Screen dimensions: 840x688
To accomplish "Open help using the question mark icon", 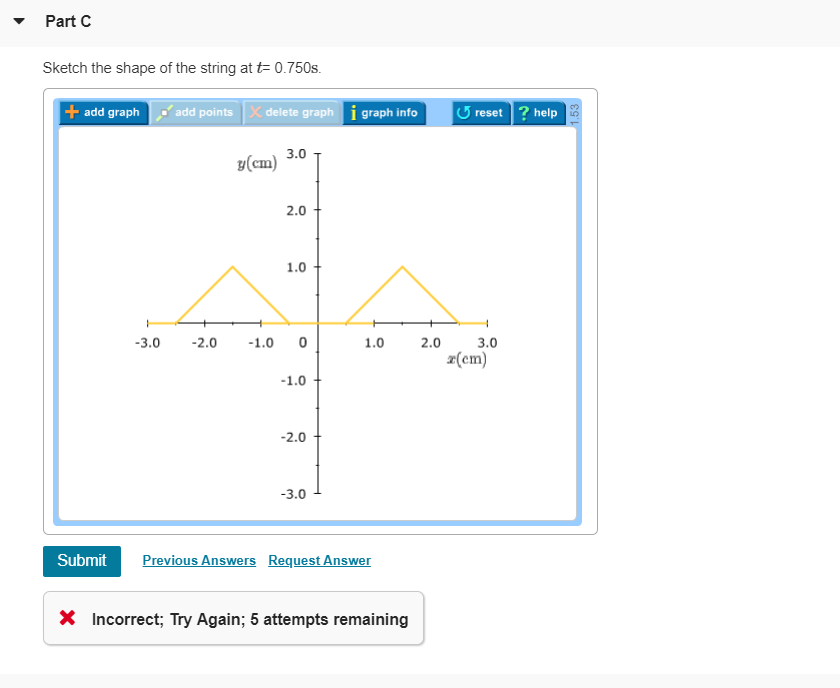I will point(523,113).
